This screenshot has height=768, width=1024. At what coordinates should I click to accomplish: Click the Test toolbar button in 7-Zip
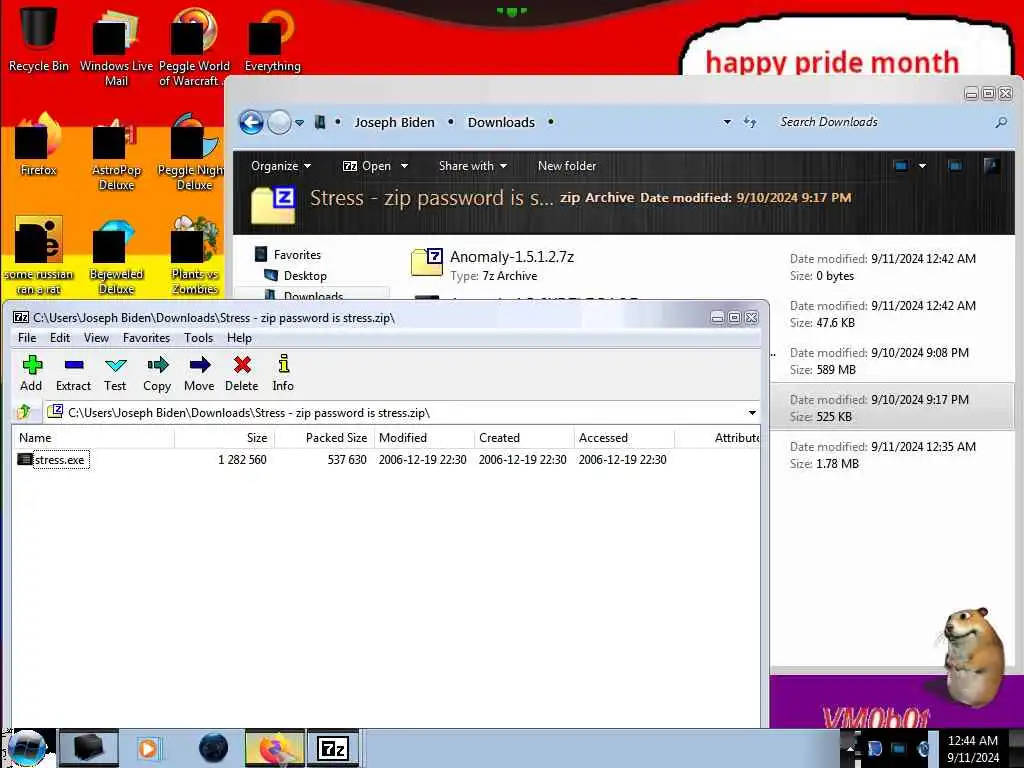click(115, 374)
